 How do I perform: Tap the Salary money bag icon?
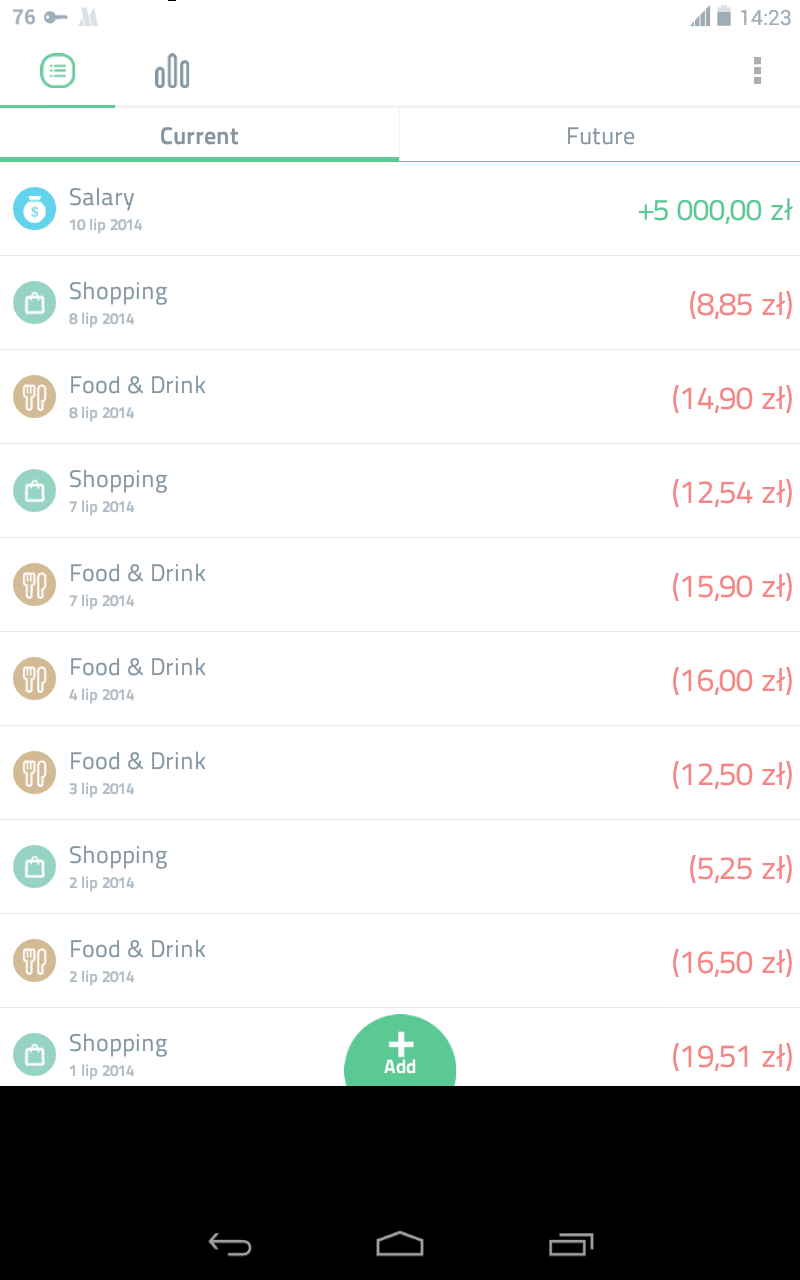click(x=34, y=209)
